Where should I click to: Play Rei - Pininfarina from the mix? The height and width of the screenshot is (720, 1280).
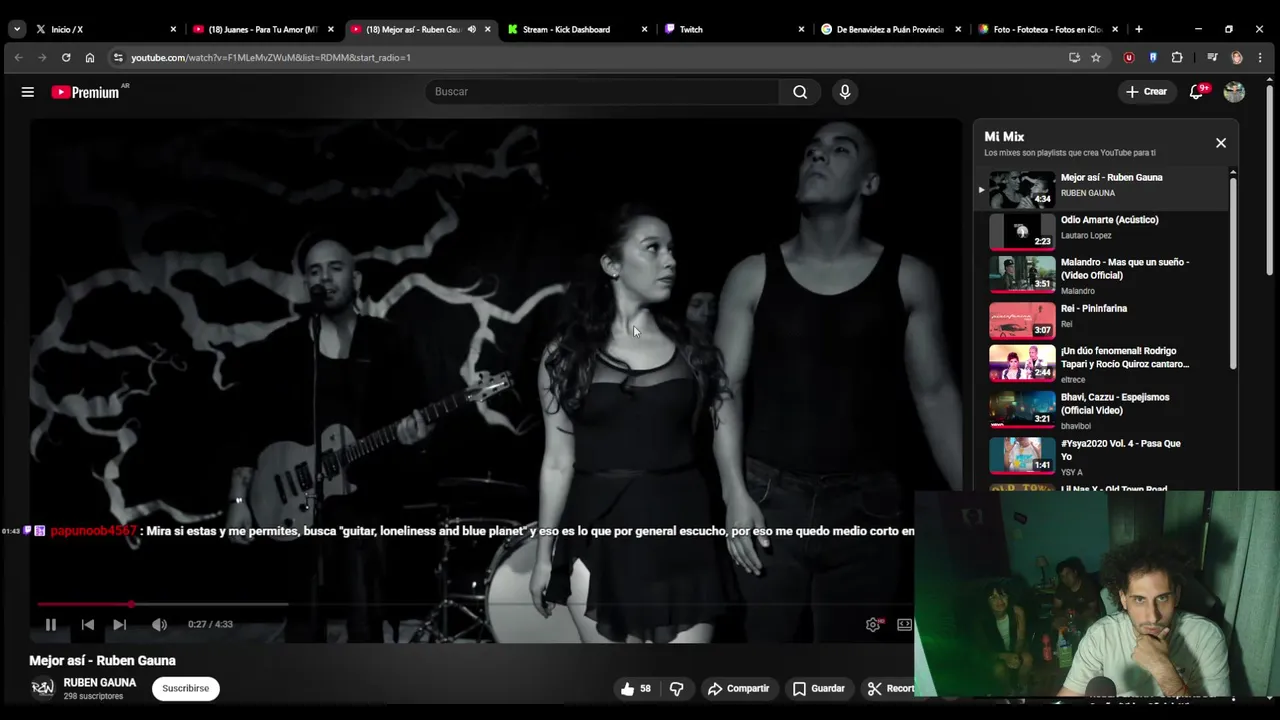[x=1100, y=320]
